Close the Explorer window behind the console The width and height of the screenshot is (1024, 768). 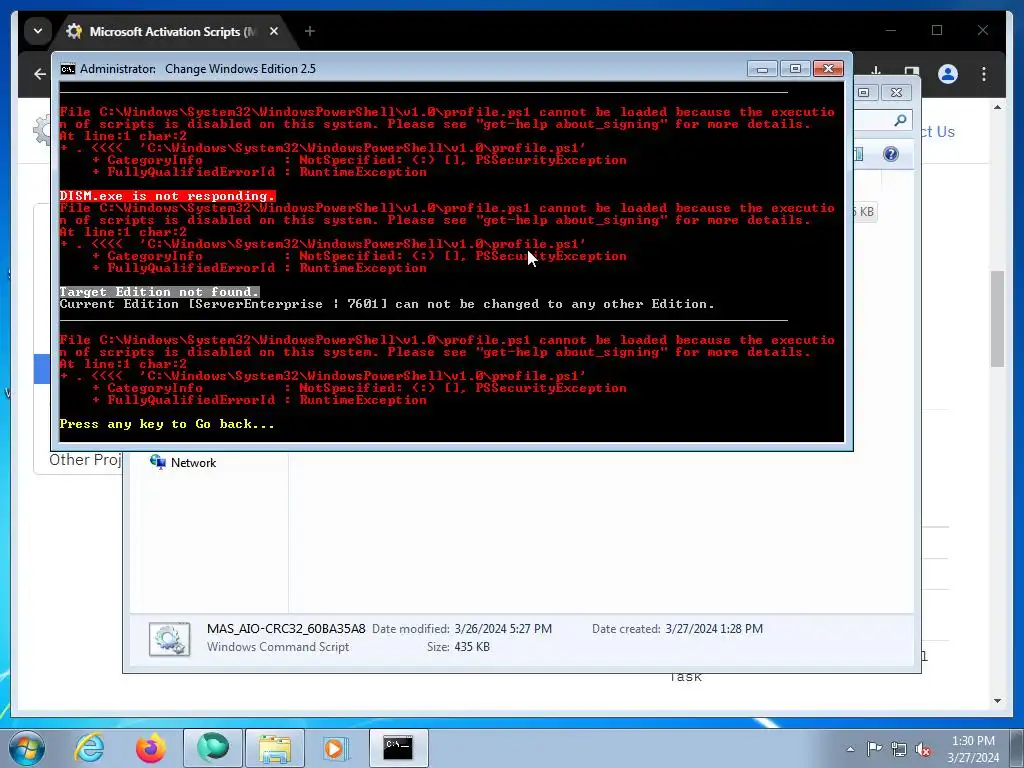point(897,93)
